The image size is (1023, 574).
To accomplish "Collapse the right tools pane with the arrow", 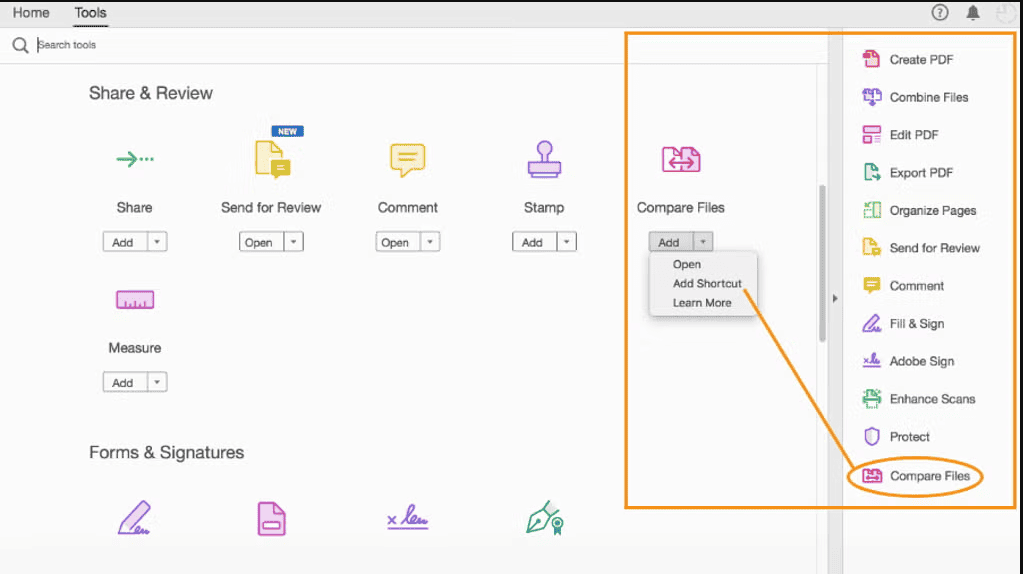I will point(835,298).
